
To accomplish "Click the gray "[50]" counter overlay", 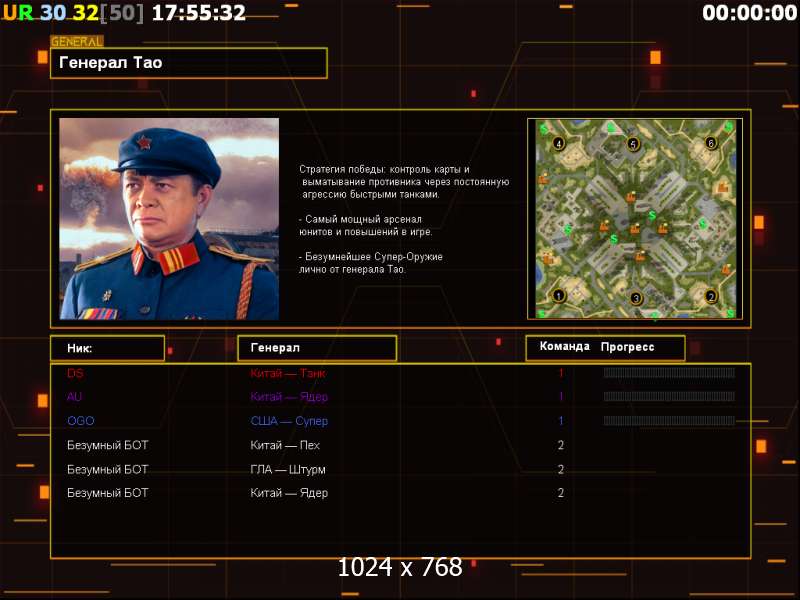I will 122,13.
